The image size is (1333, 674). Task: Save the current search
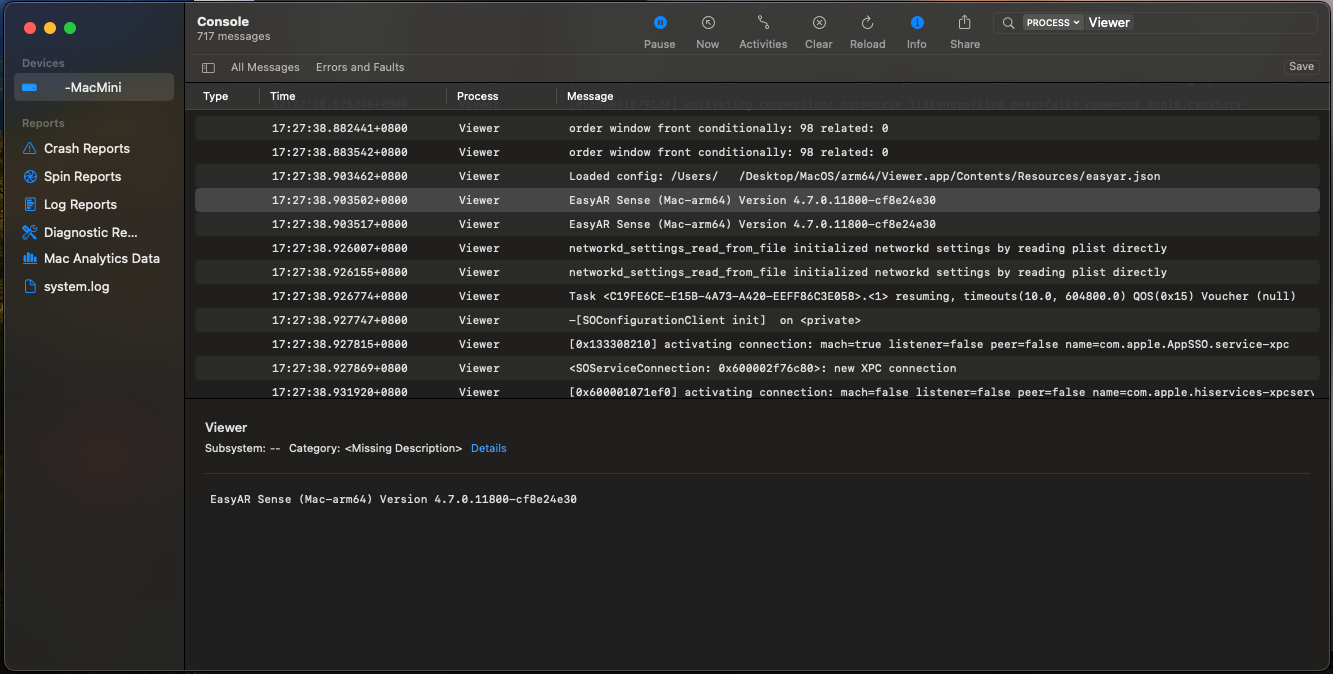click(1301, 67)
